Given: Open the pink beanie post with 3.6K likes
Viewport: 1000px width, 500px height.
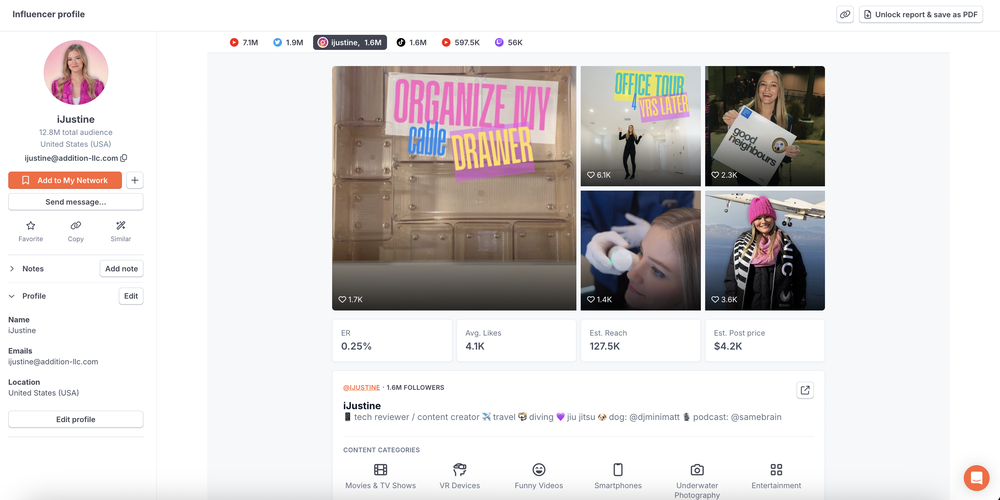Looking at the screenshot, I should [765, 251].
